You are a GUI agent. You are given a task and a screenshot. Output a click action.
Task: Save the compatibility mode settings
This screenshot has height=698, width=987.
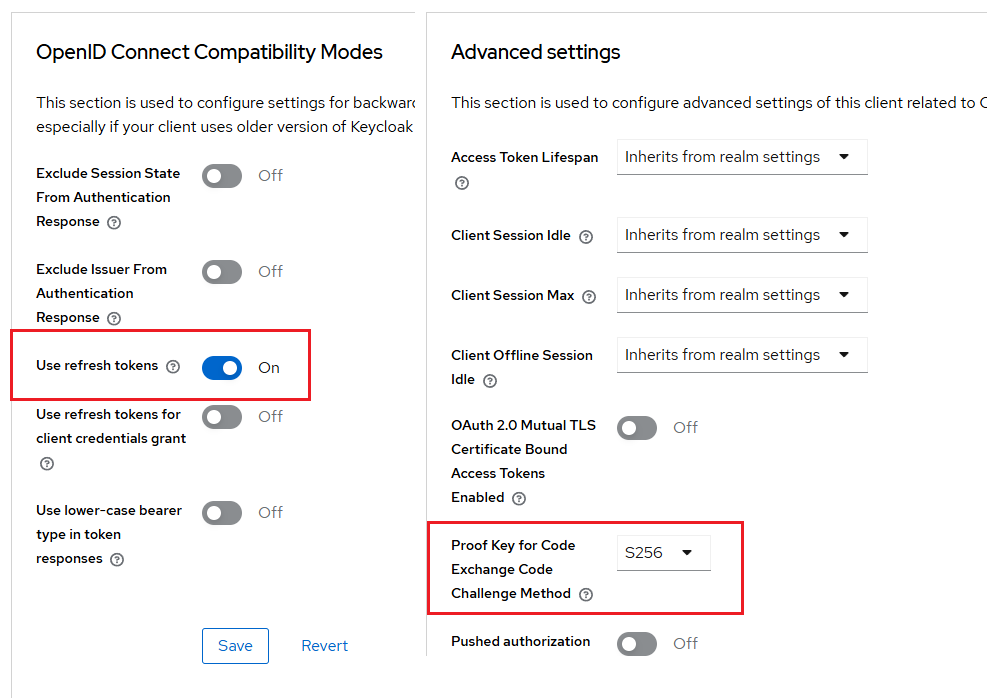pyautogui.click(x=235, y=646)
